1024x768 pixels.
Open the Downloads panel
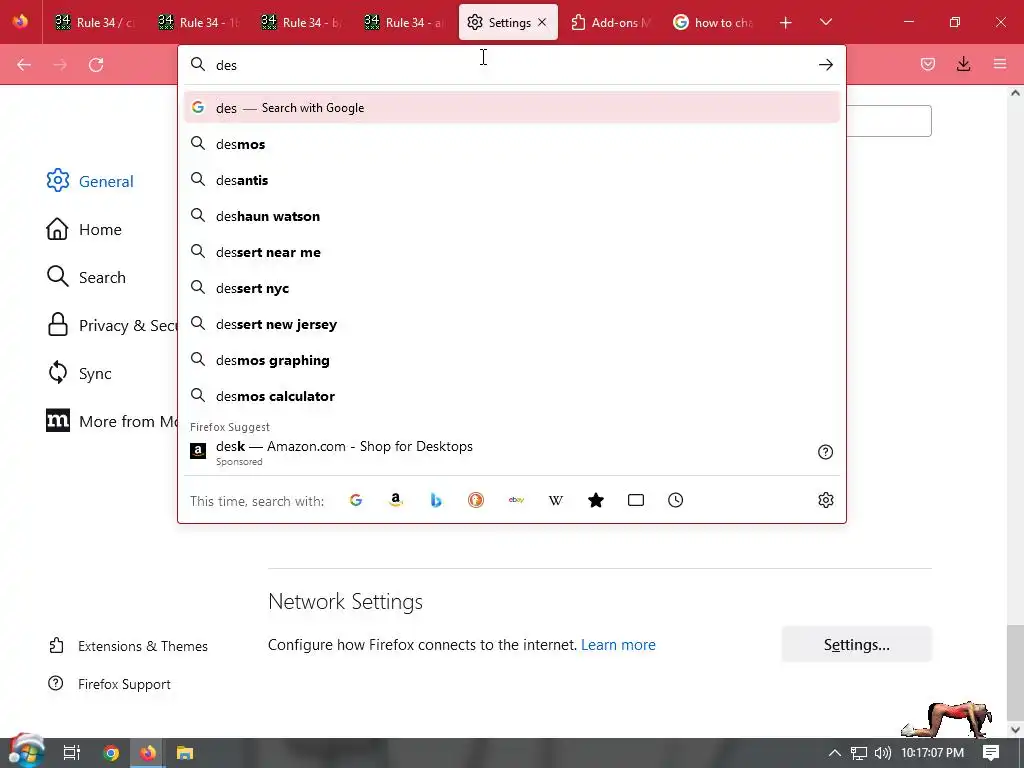[963, 64]
